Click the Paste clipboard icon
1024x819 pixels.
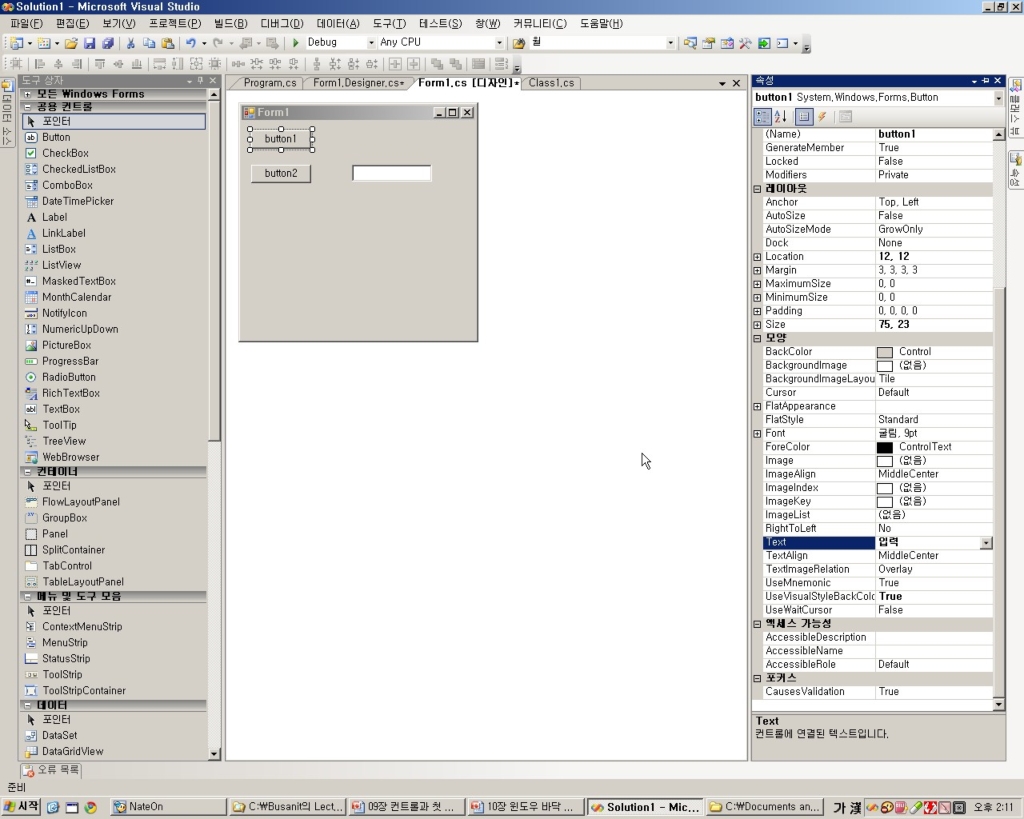click(168, 43)
